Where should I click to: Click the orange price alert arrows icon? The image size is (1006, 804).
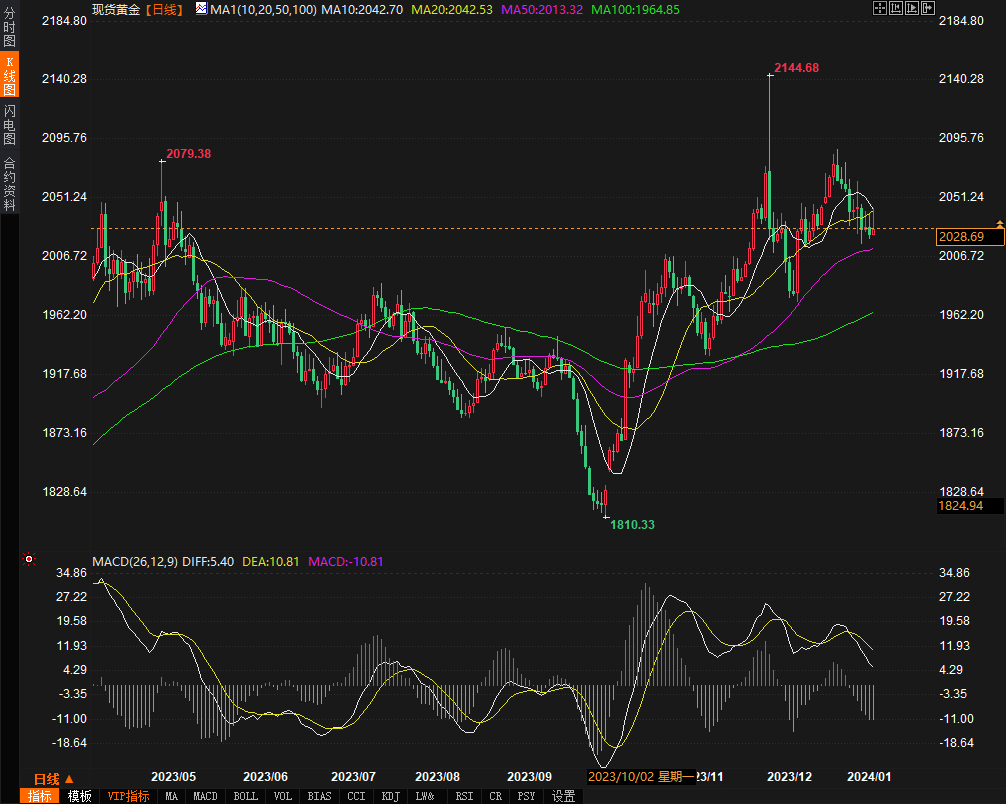tap(999, 222)
